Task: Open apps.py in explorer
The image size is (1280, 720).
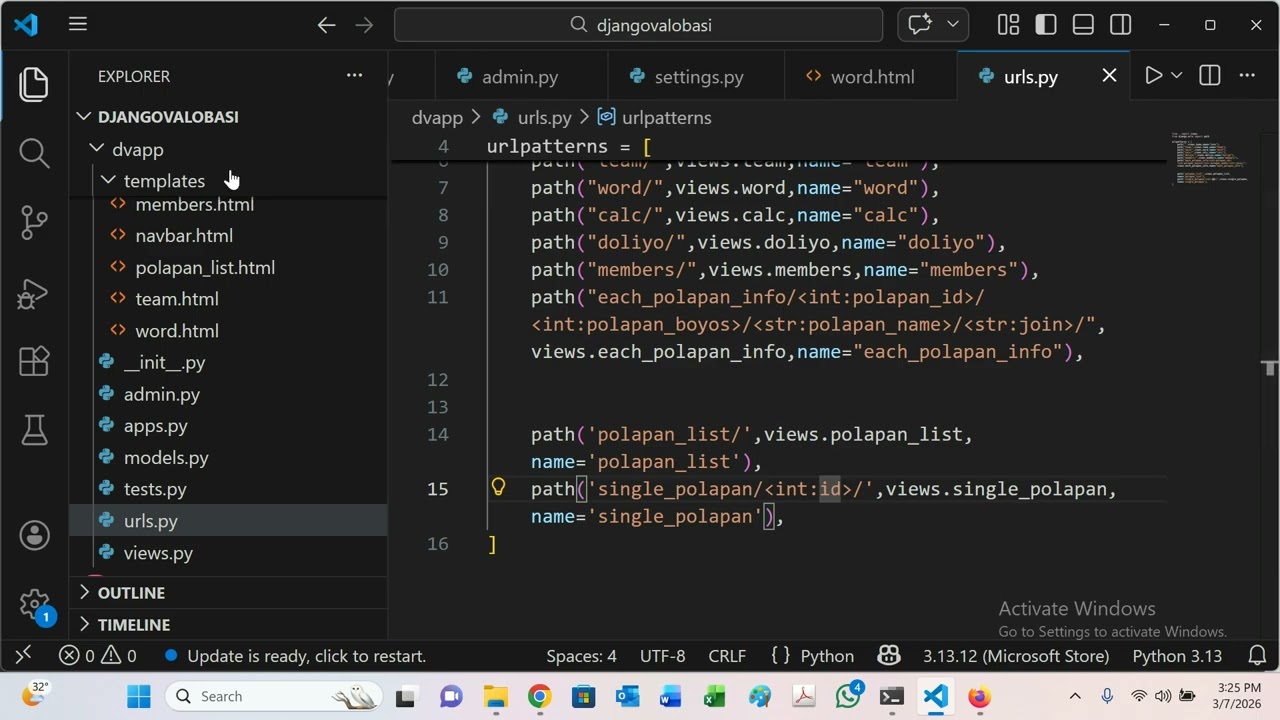Action: tap(155, 426)
